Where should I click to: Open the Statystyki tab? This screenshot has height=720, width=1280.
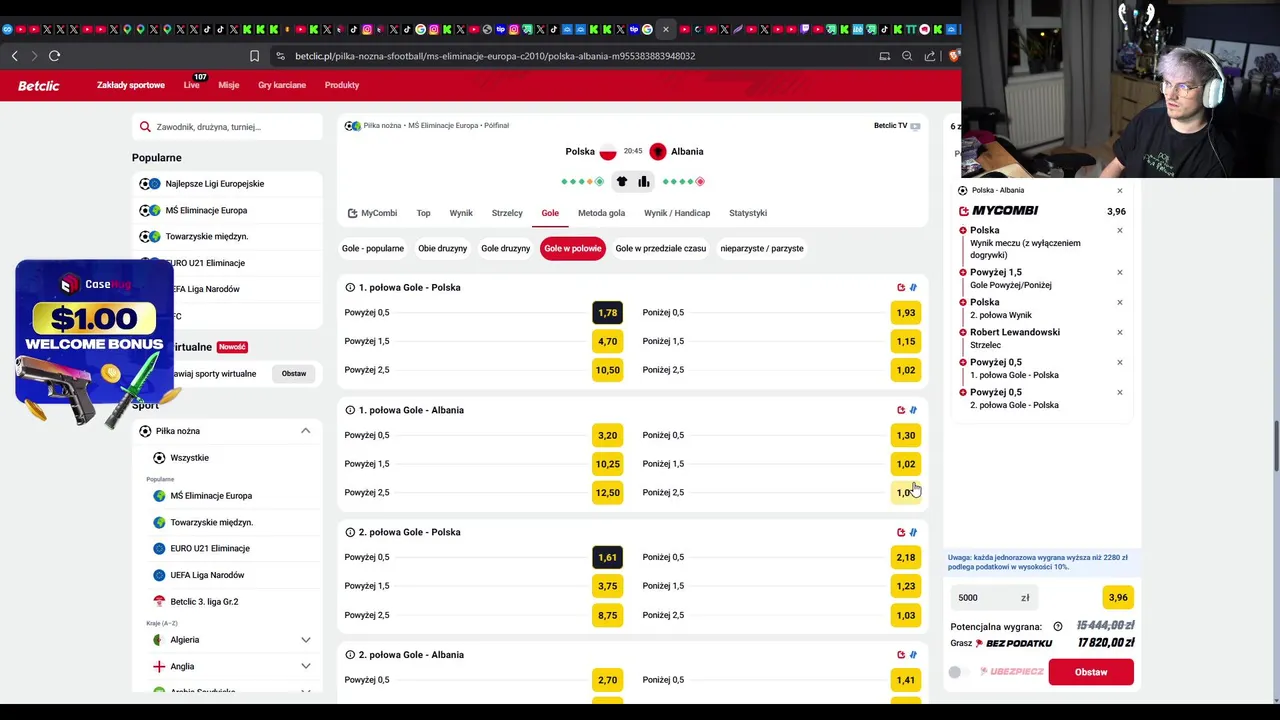coord(748,213)
